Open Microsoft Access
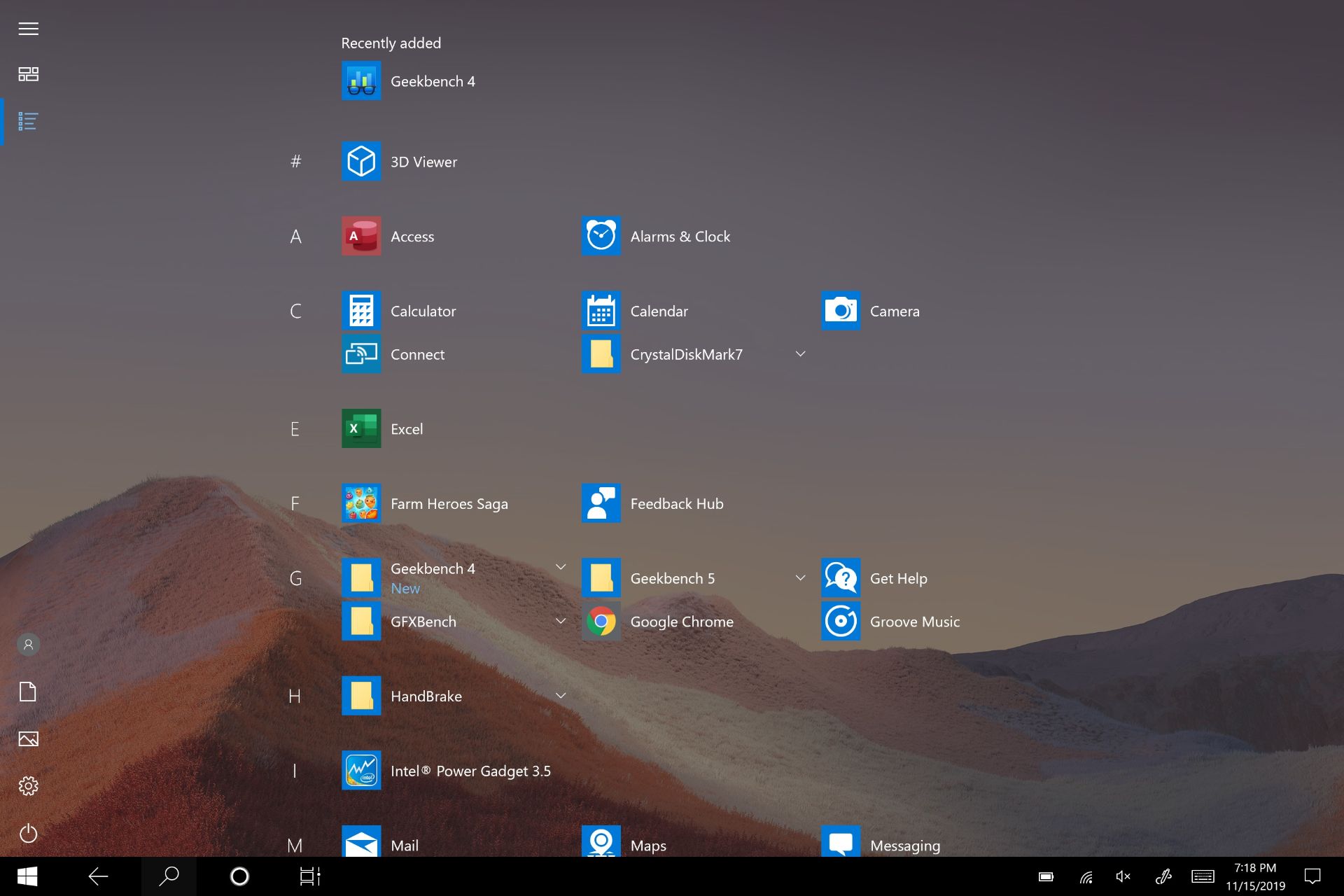Viewport: 1344px width, 896px height. tap(388, 236)
